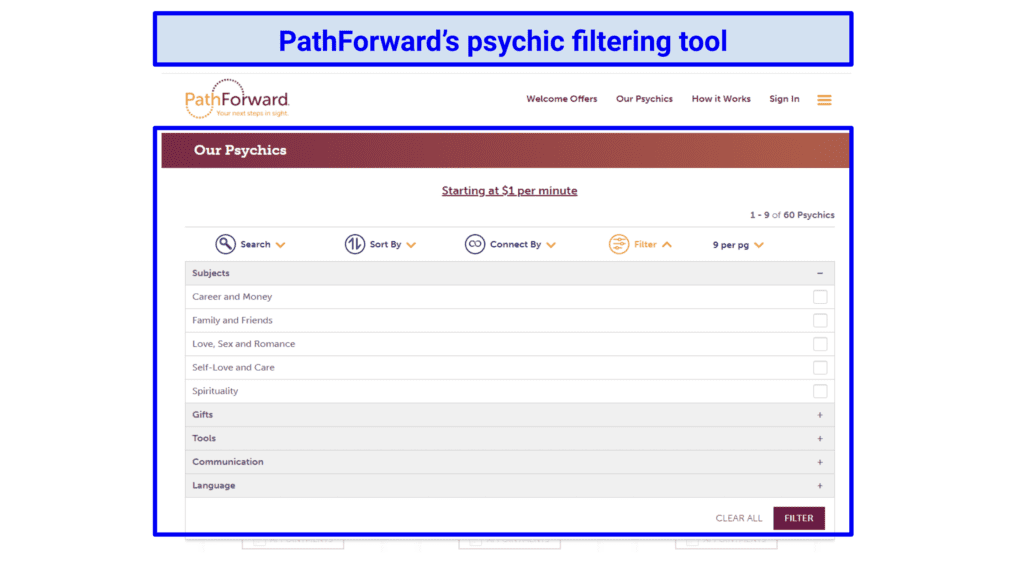Click the Career and Money label
Screen dimensions: 1024x576
click(x=232, y=296)
